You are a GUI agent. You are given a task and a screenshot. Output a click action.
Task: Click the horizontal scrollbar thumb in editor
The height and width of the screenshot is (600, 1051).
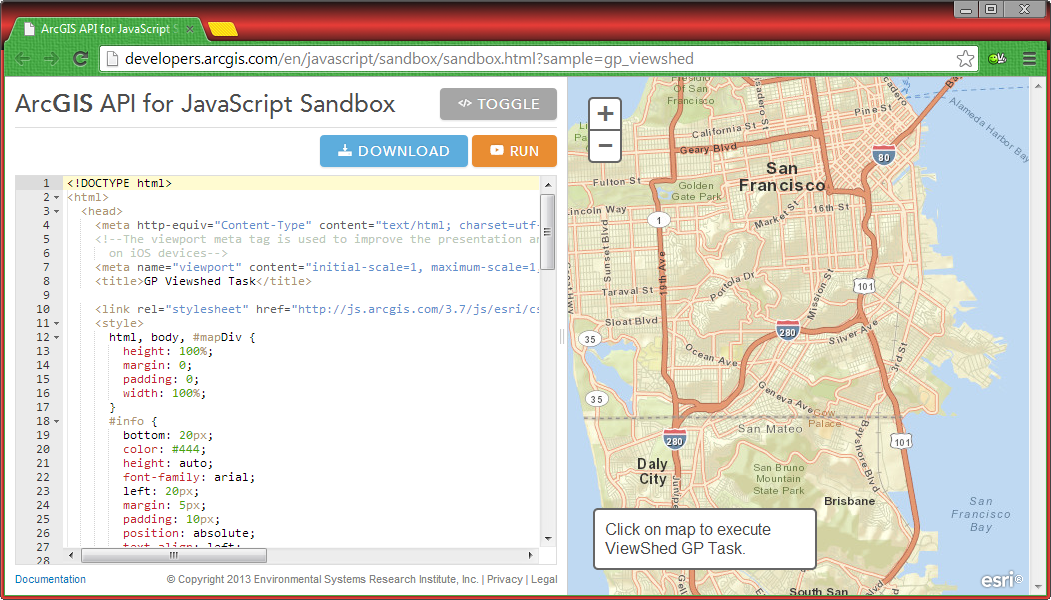pos(174,555)
